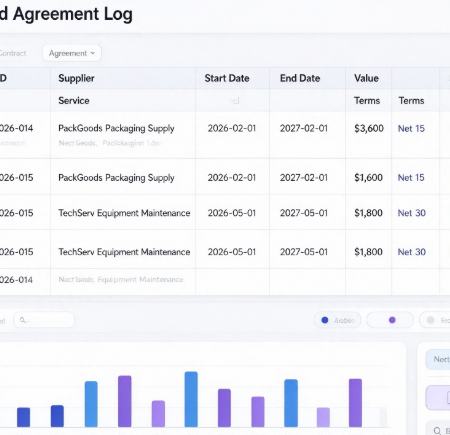Image resolution: width=450 pixels, height=435 pixels.
Task: Toggle the gray dot legend pill
Action: pos(435,320)
